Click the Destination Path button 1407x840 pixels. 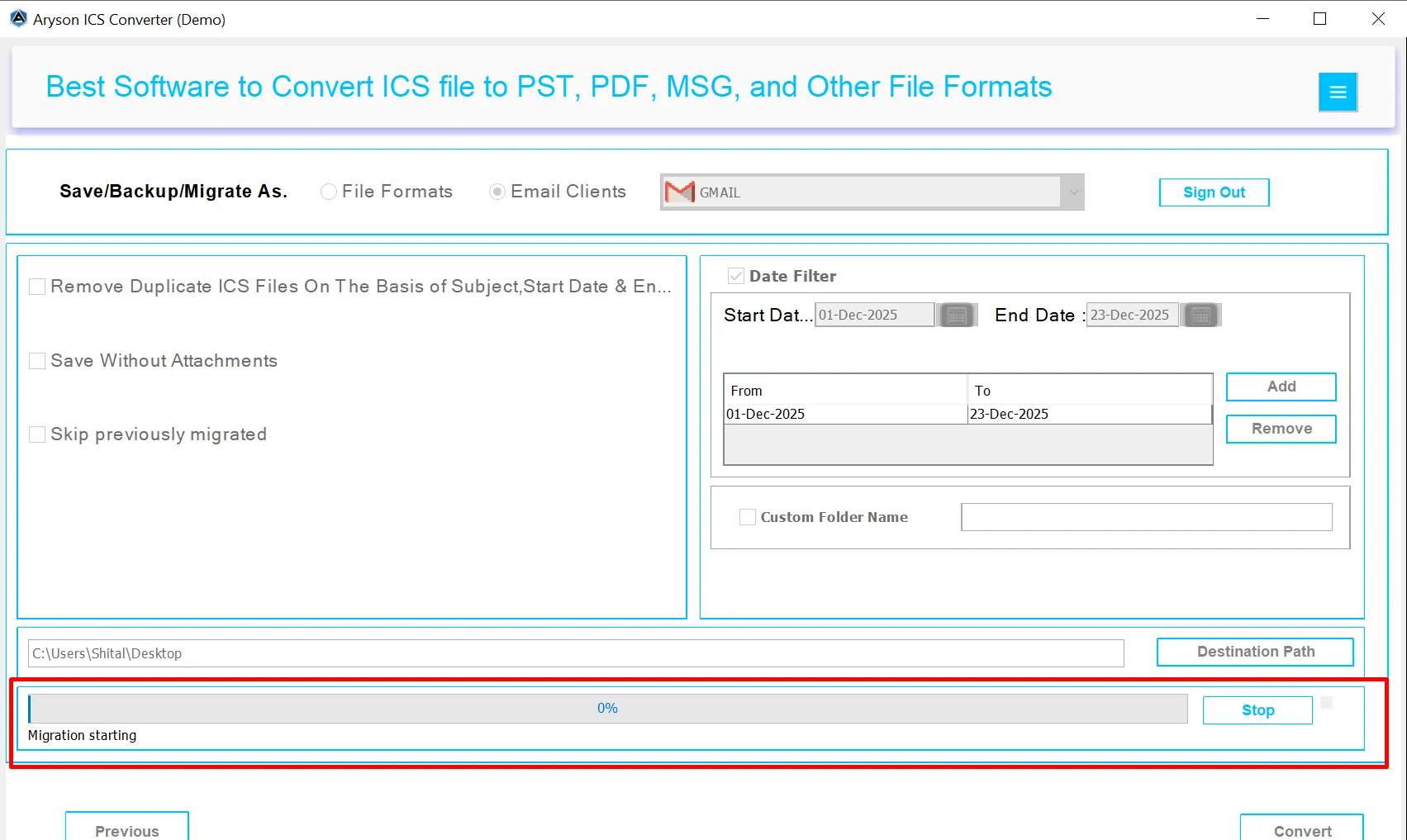[1254, 651]
